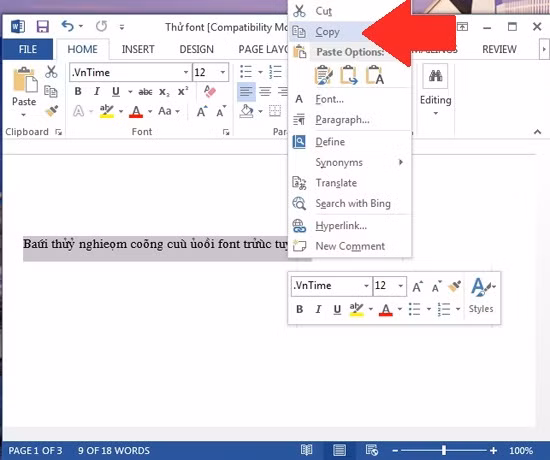Select Search with Bing

(x=350, y=204)
